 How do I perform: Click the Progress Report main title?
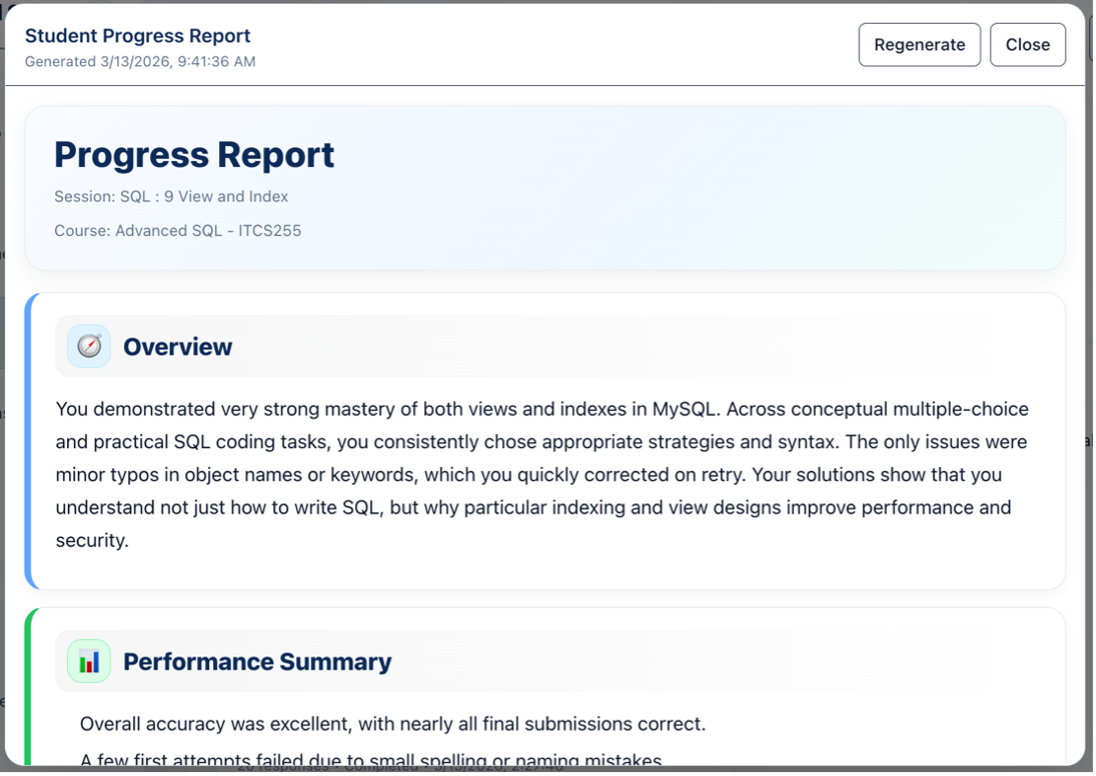(194, 155)
